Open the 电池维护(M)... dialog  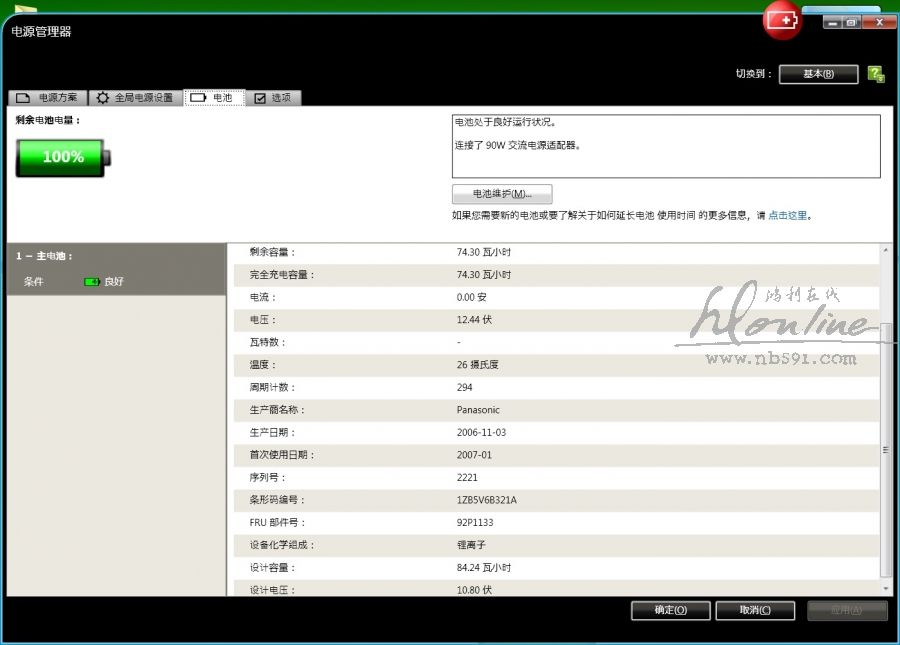(502, 194)
